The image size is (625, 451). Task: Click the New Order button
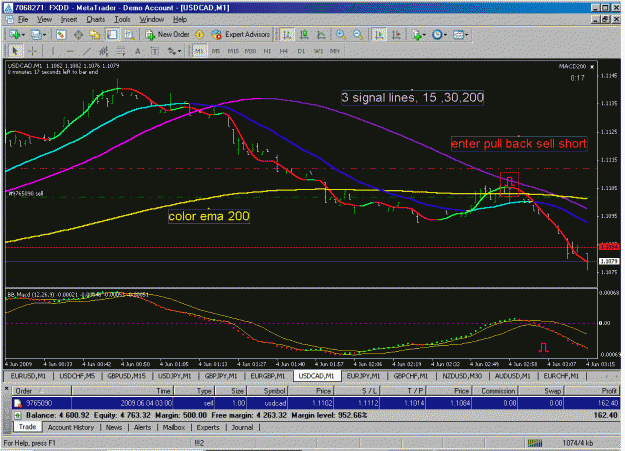tap(167, 35)
